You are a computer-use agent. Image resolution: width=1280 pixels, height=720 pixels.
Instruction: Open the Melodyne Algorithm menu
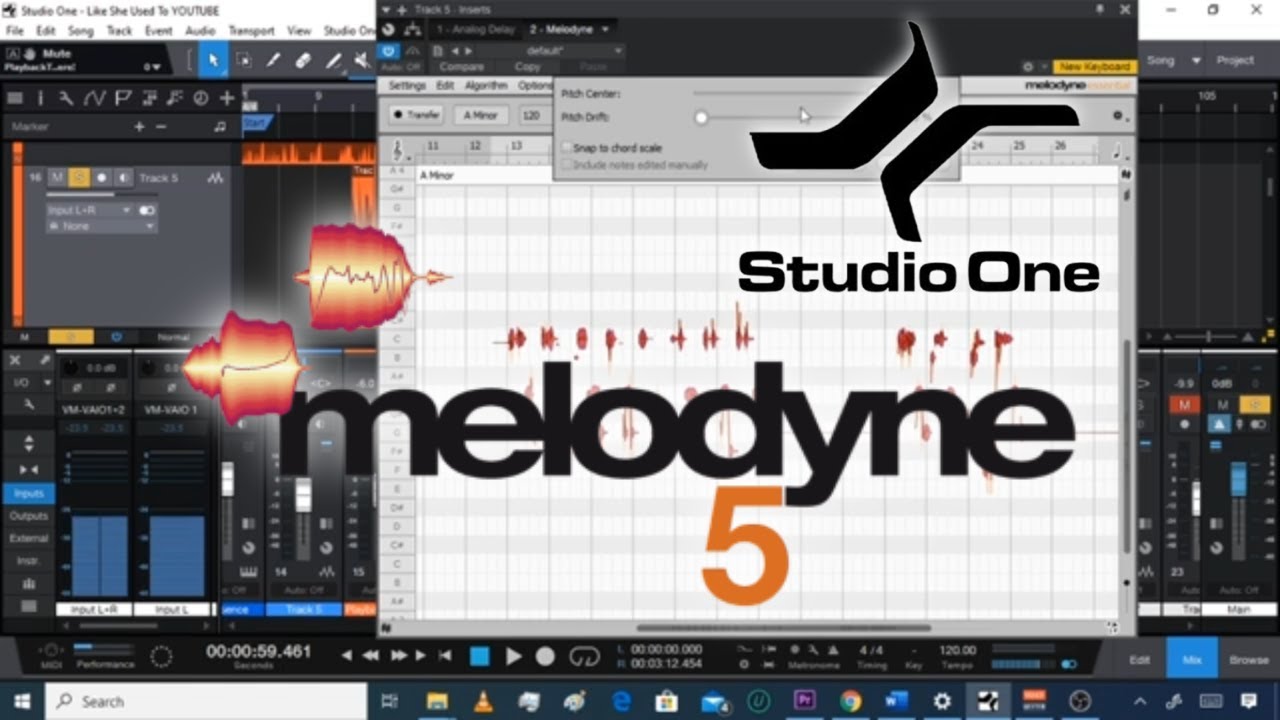tap(486, 86)
